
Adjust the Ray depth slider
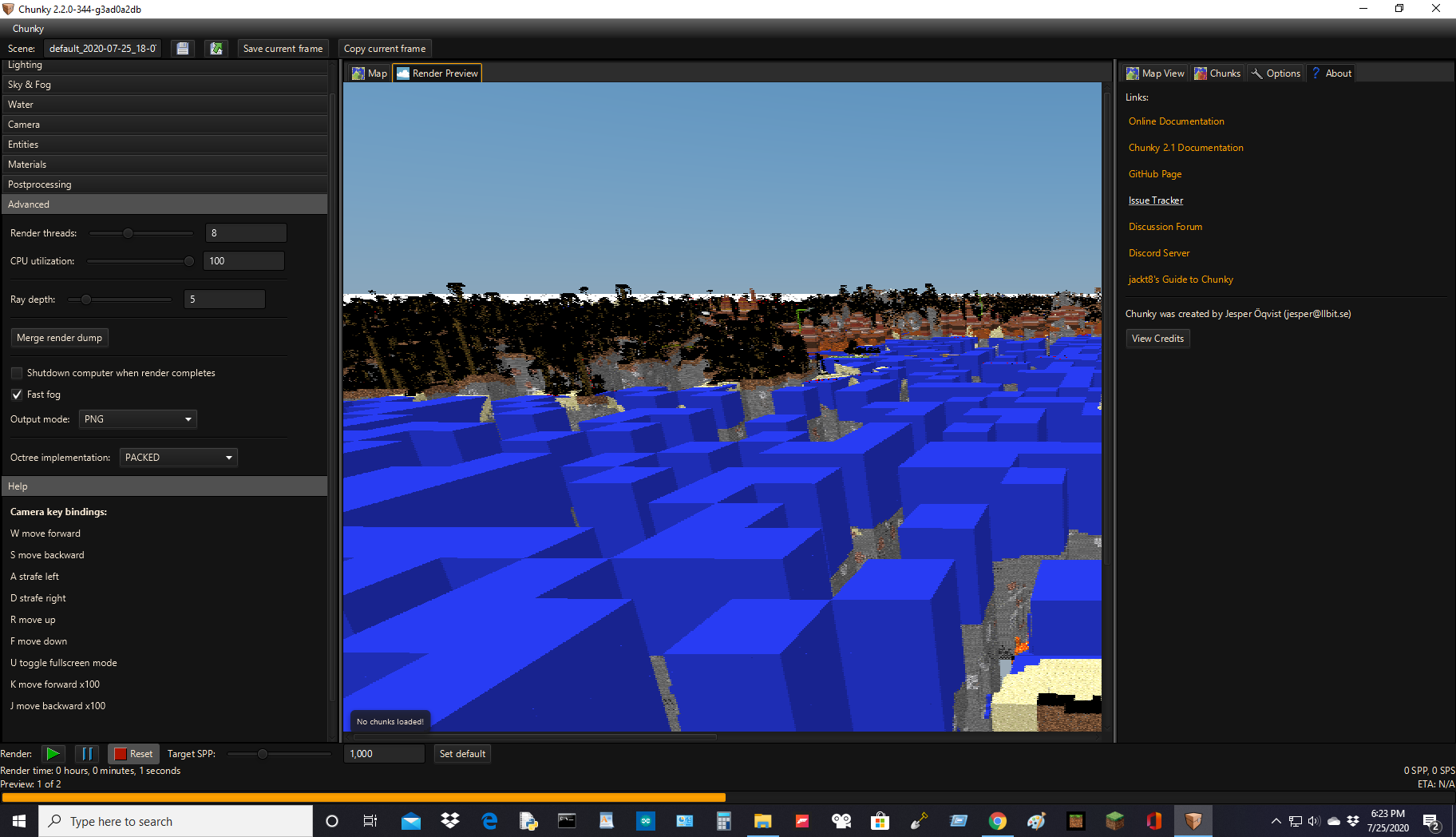(85, 299)
